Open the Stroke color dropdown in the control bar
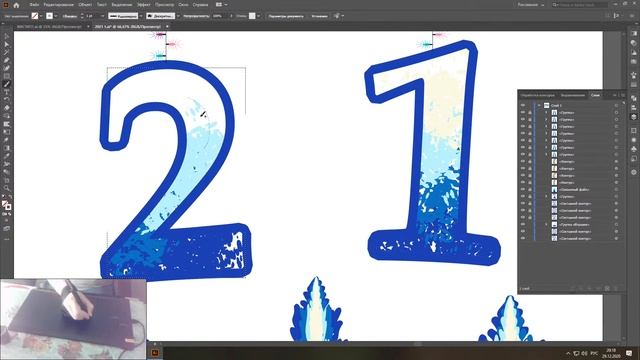The height and width of the screenshot is (360, 640). 56,16
